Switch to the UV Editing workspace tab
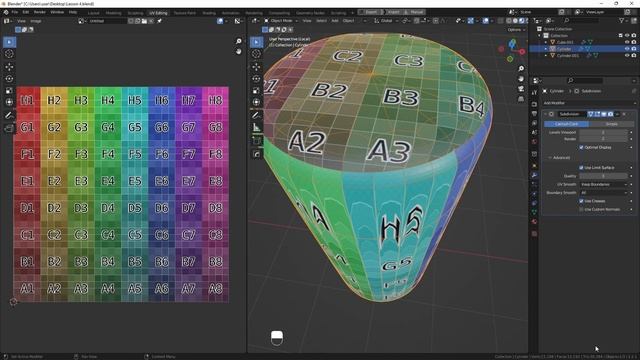640x360 pixels. [x=158, y=13]
